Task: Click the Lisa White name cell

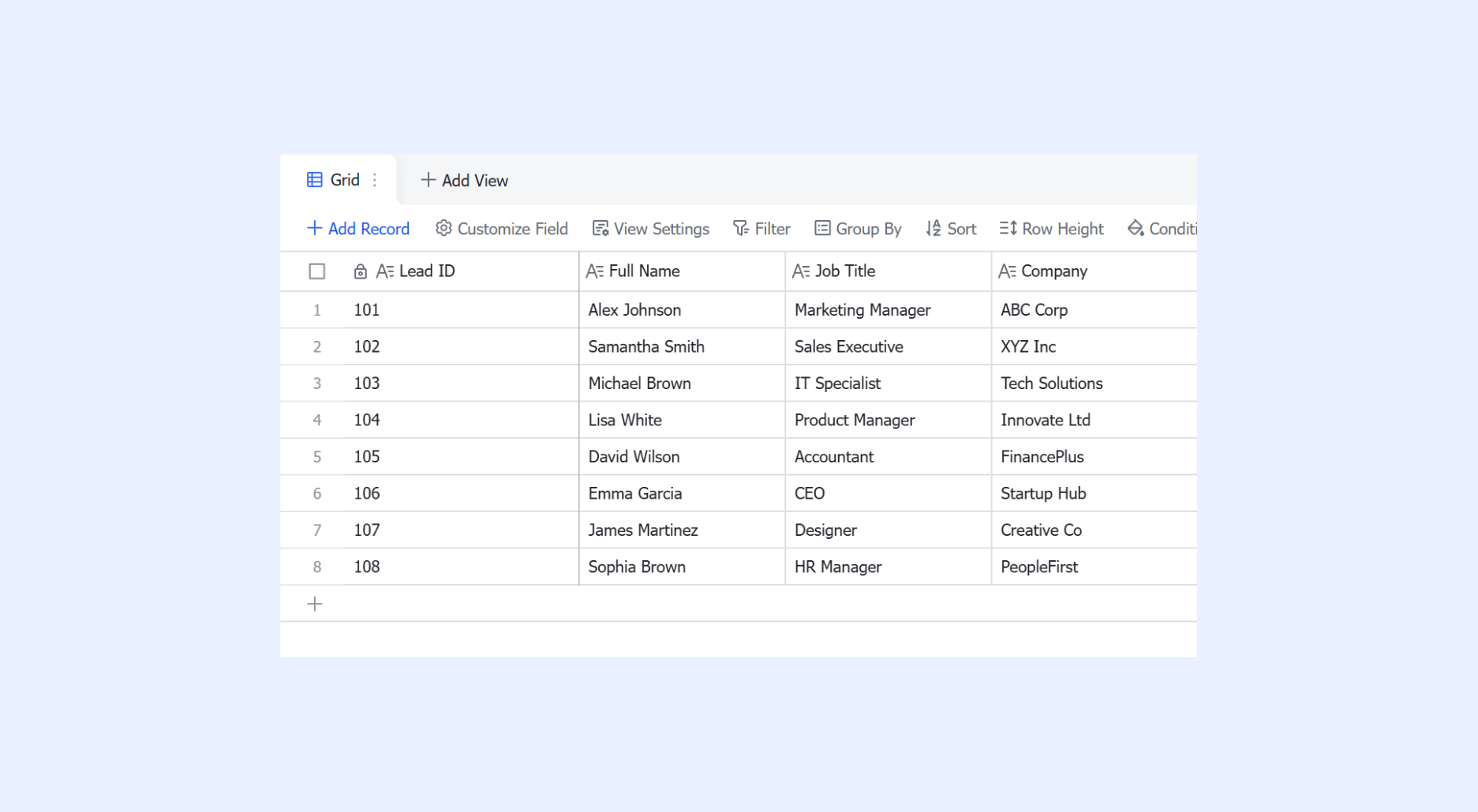Action: pyautogui.click(x=683, y=420)
